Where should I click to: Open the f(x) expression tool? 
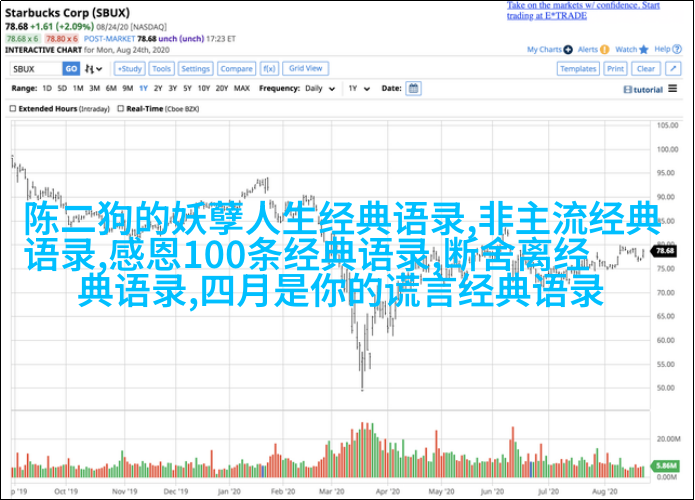click(269, 69)
